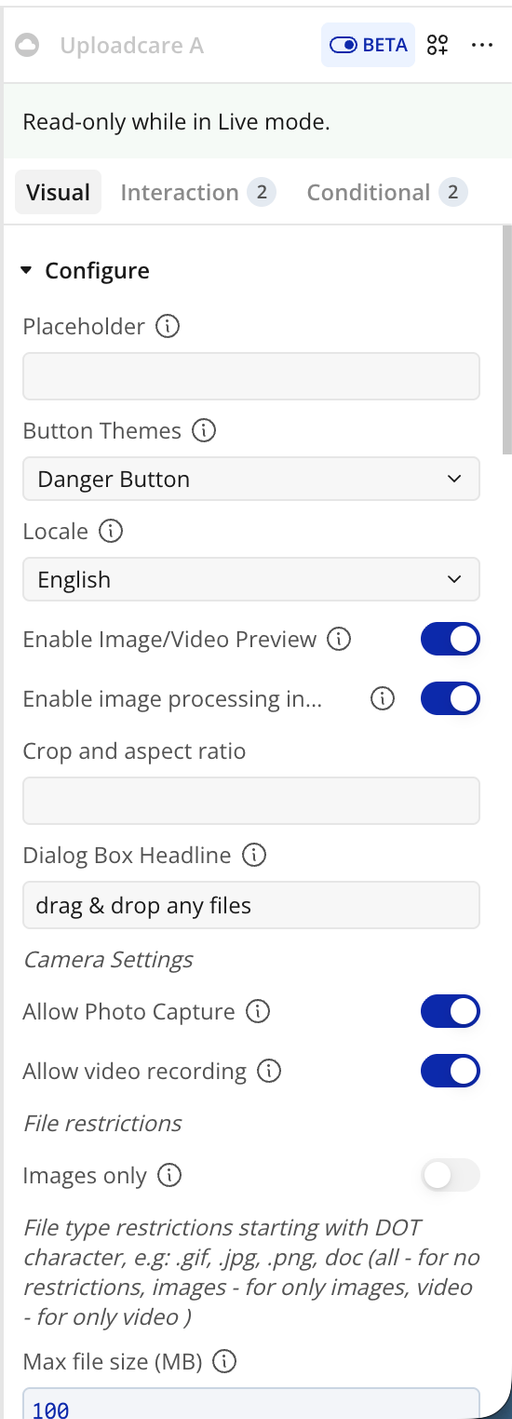512x1419 pixels.
Task: Switch to the Interaction tab
Action: [x=197, y=192]
